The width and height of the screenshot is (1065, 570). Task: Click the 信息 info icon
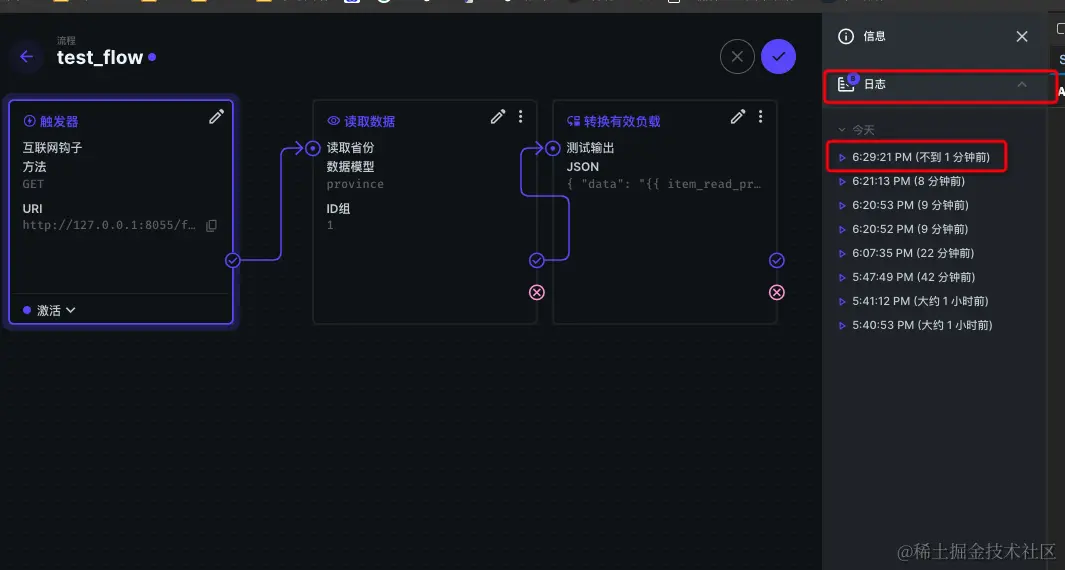846,37
